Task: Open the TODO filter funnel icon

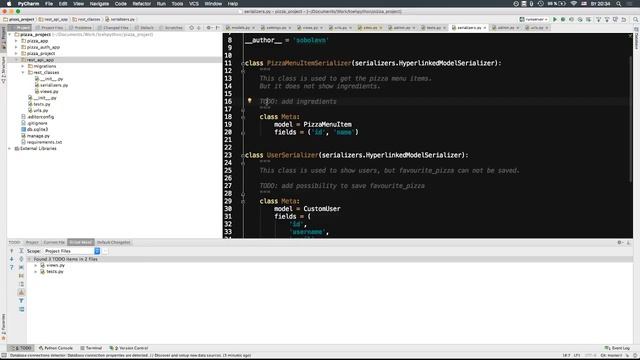Action: 21,301
